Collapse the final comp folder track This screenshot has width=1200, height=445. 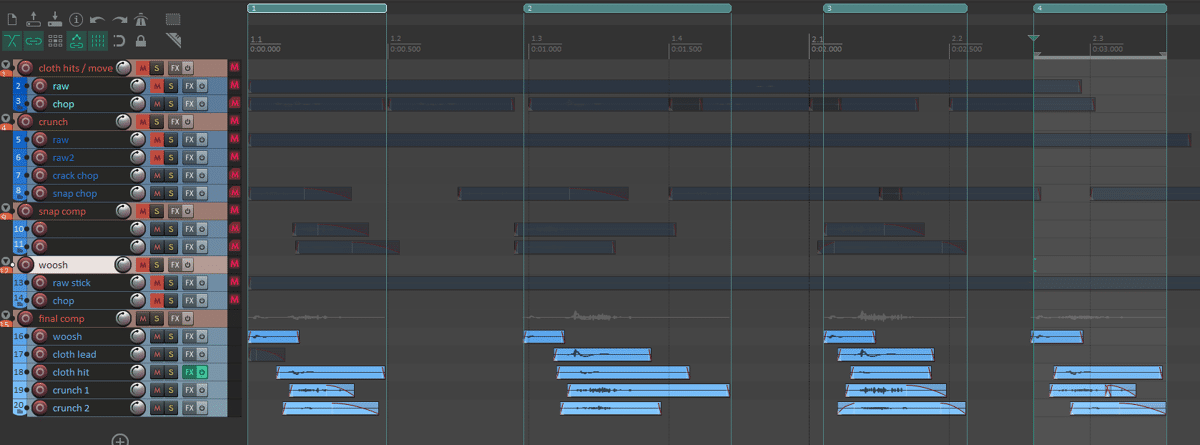pyautogui.click(x=5, y=315)
